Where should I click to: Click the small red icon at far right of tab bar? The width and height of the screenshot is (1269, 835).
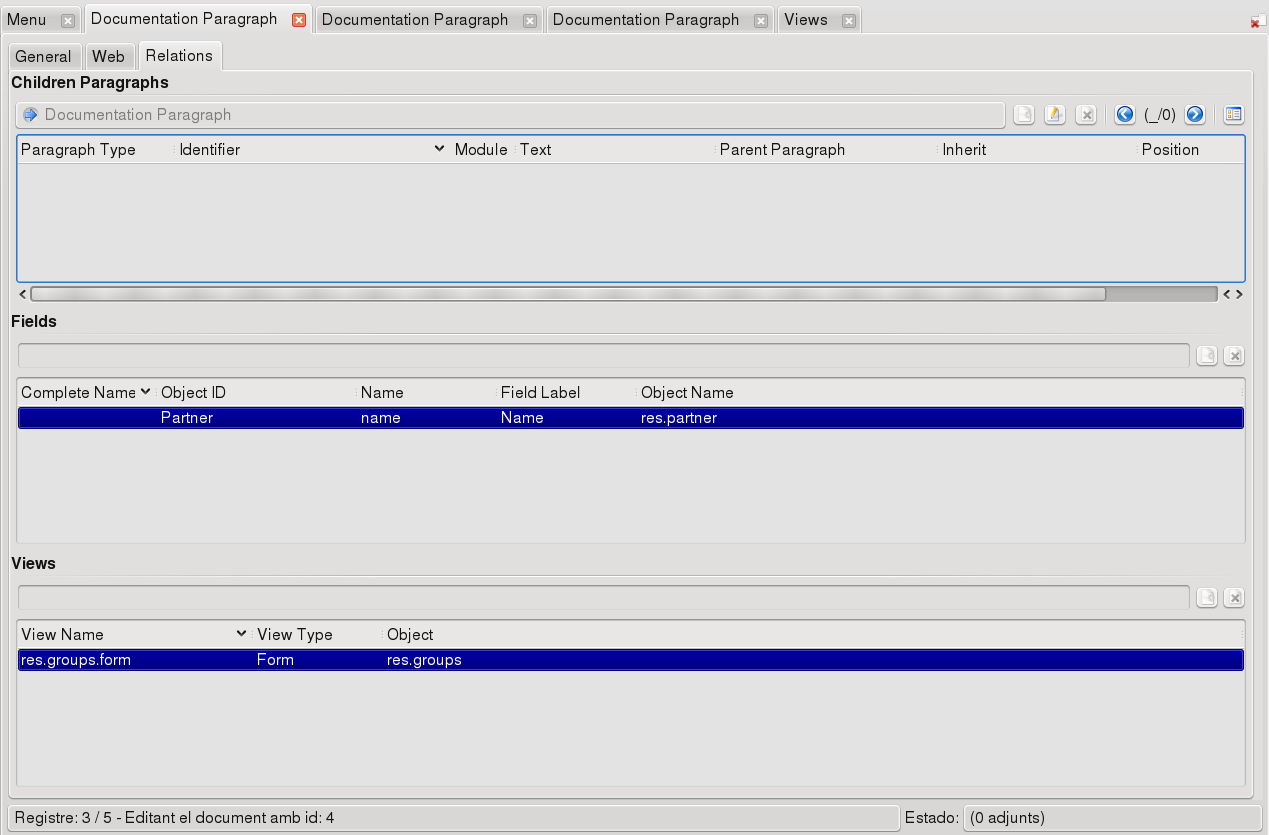point(1257,21)
